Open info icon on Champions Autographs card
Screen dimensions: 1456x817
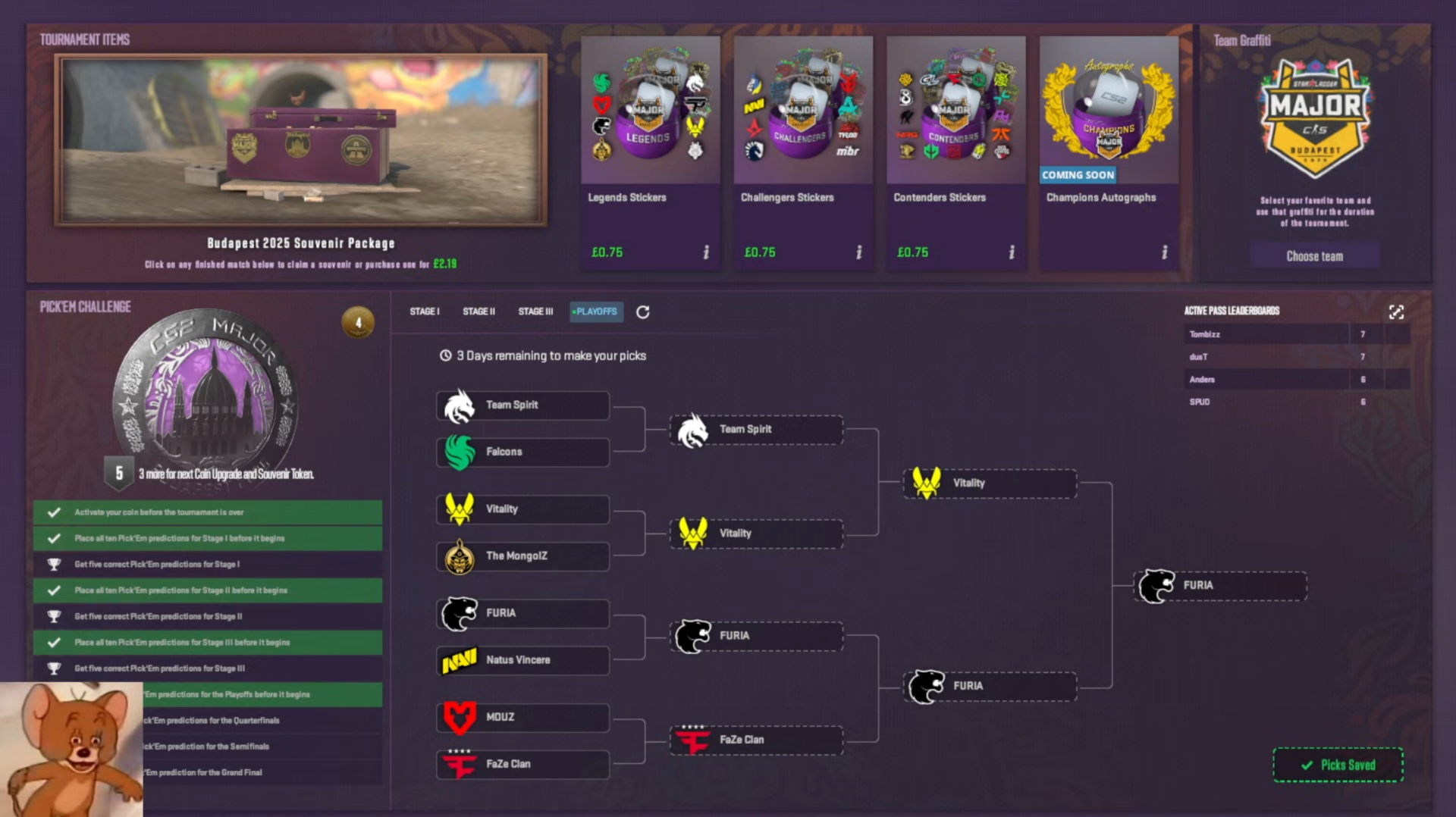coord(1165,252)
